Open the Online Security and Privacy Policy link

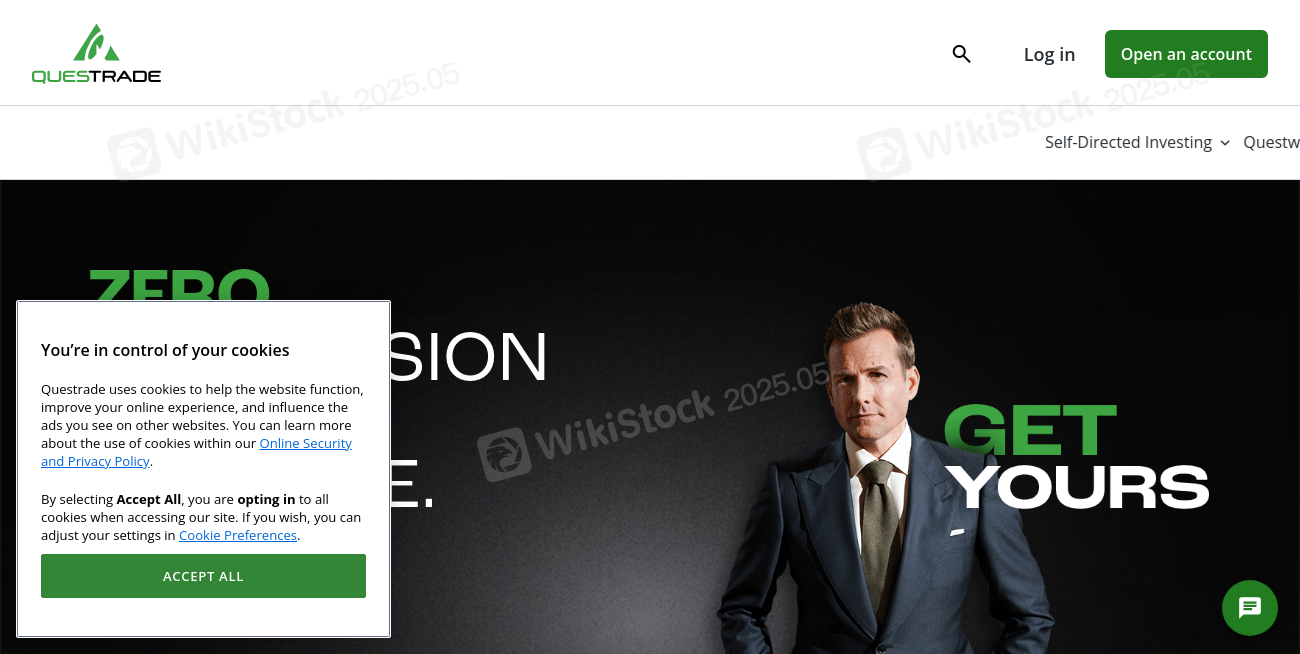click(196, 452)
